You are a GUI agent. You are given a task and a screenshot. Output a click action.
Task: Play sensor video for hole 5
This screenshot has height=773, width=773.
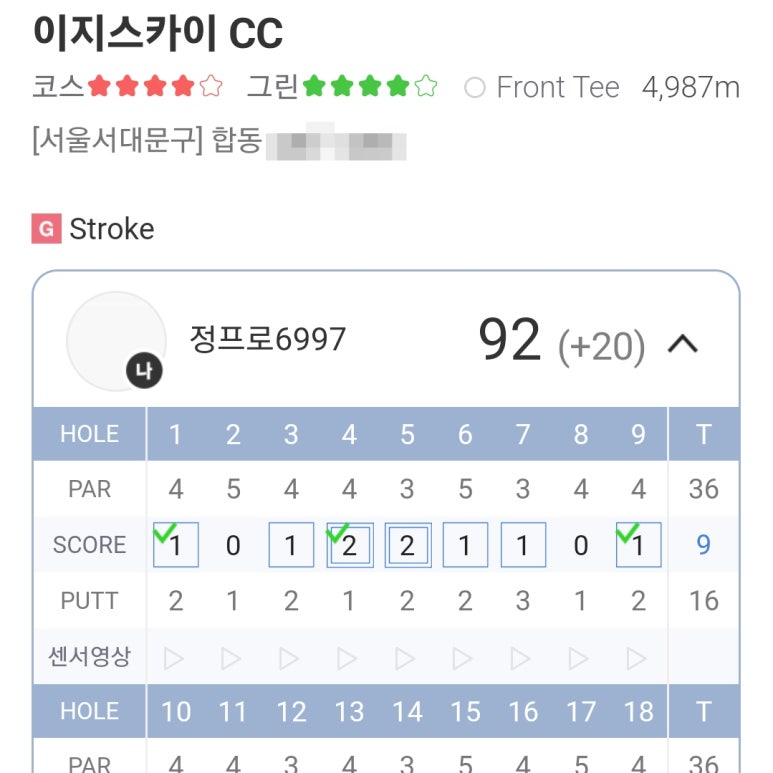tap(406, 658)
